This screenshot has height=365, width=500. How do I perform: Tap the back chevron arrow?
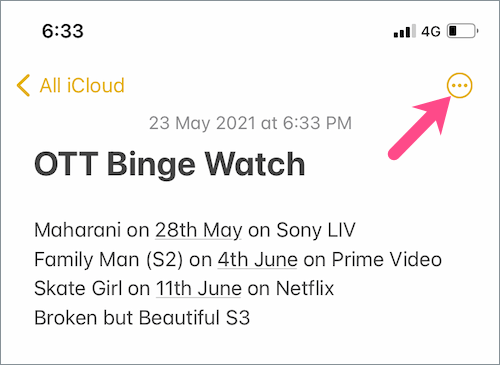tap(23, 86)
